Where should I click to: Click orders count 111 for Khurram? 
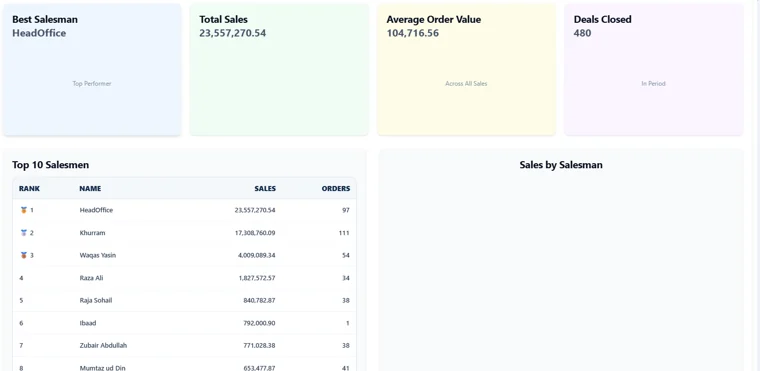(344, 233)
